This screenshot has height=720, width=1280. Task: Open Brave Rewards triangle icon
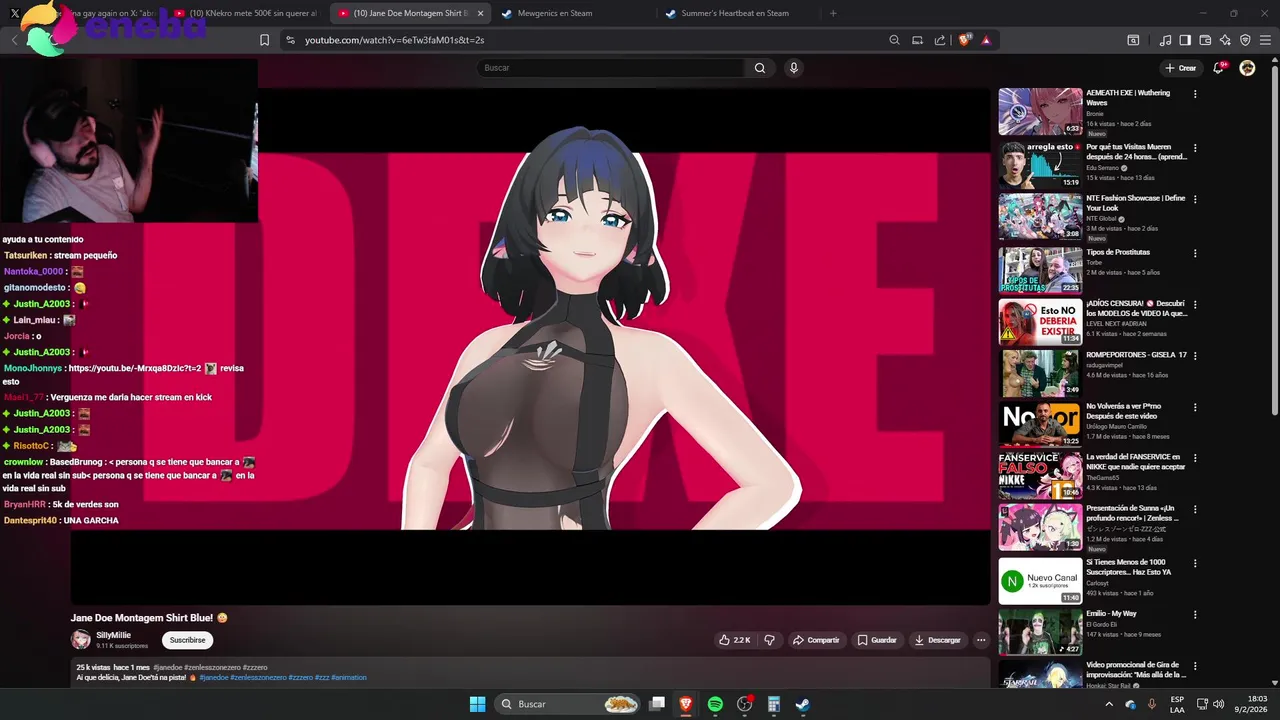click(986, 40)
